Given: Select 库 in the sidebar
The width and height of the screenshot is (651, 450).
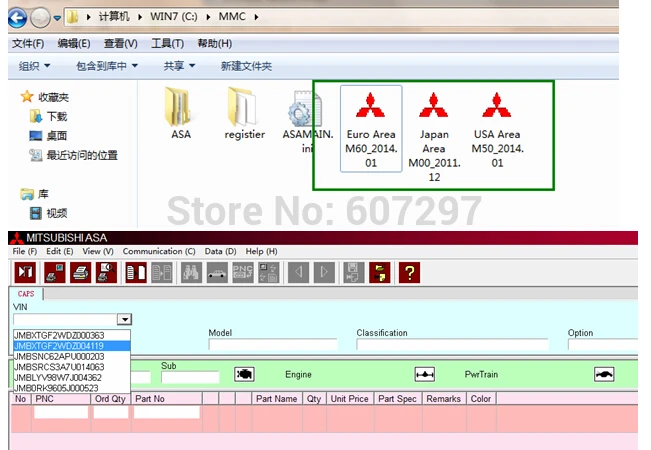Looking at the screenshot, I should [35, 194].
